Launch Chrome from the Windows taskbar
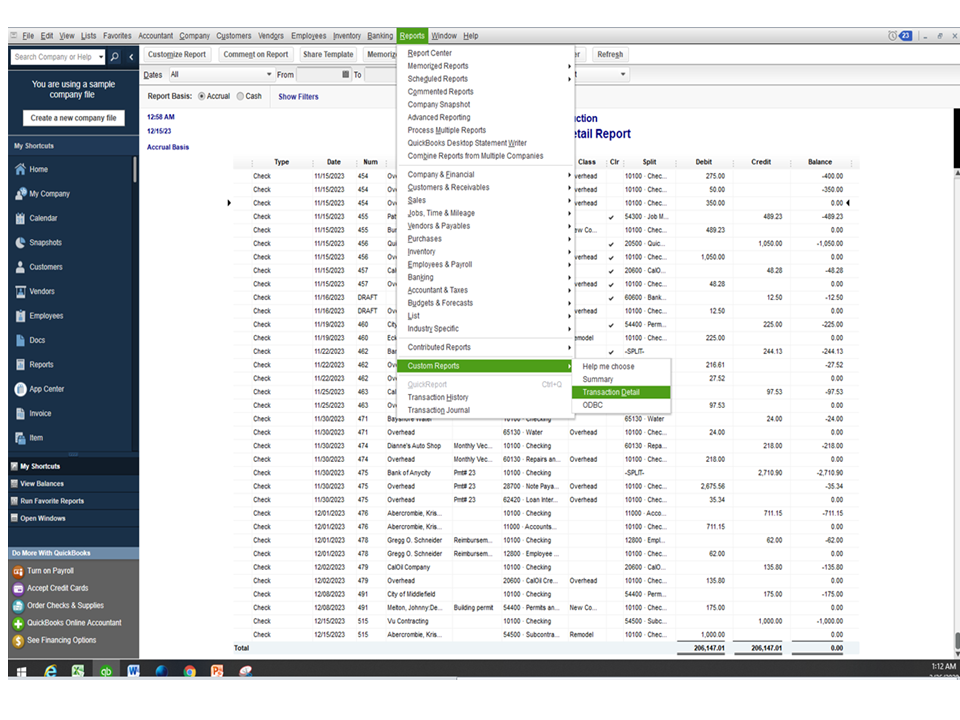The height and width of the screenshot is (720, 960). [x=189, y=671]
